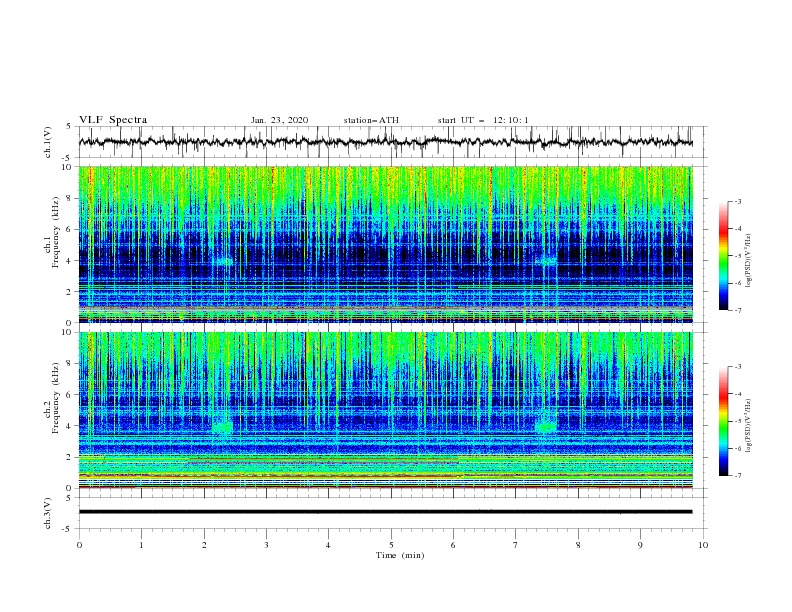Click the "-5" tick on ch.2 colorbar
The image size is (792, 612).
[x=737, y=421]
